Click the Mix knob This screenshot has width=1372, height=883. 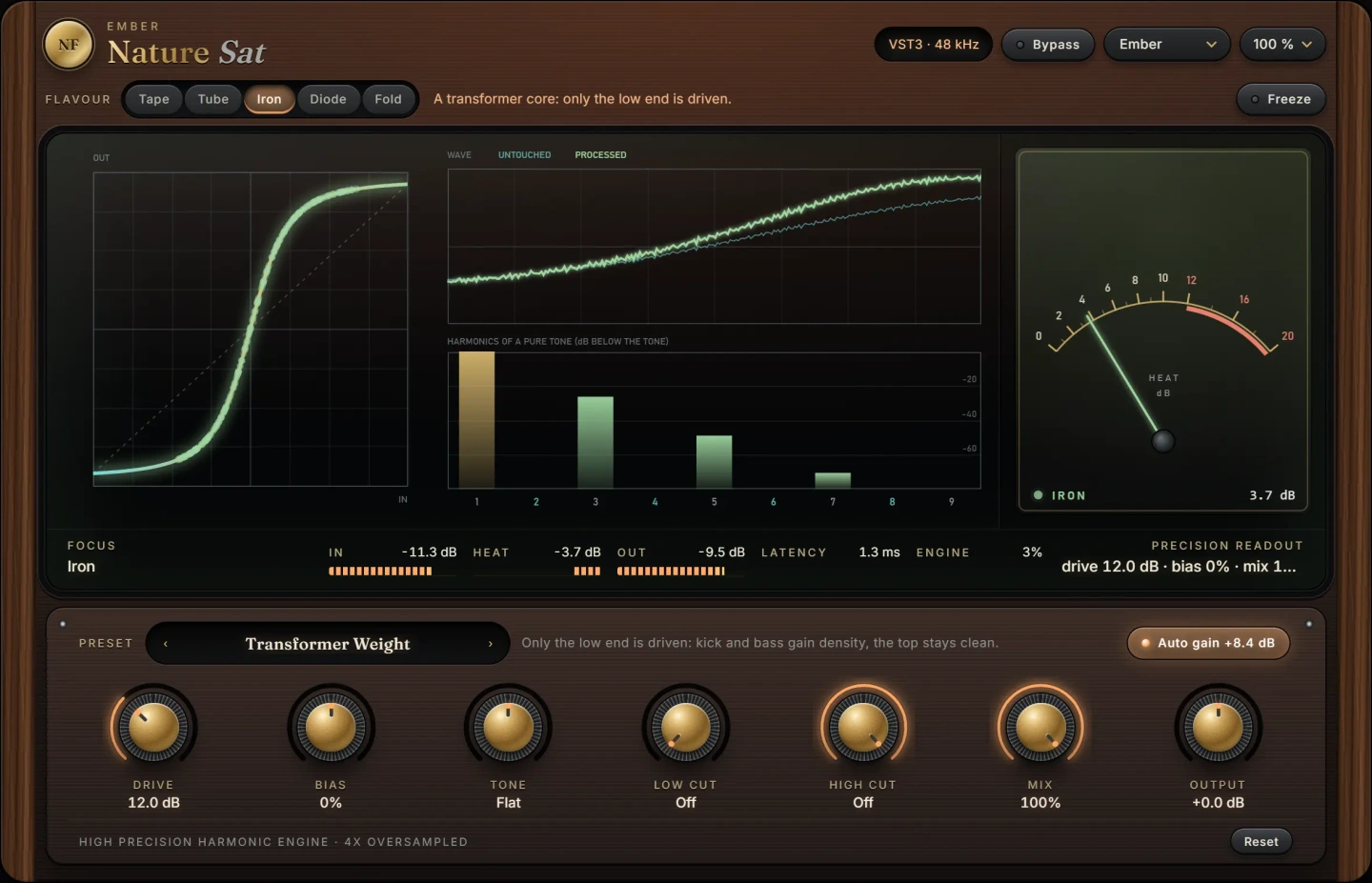click(x=1040, y=728)
